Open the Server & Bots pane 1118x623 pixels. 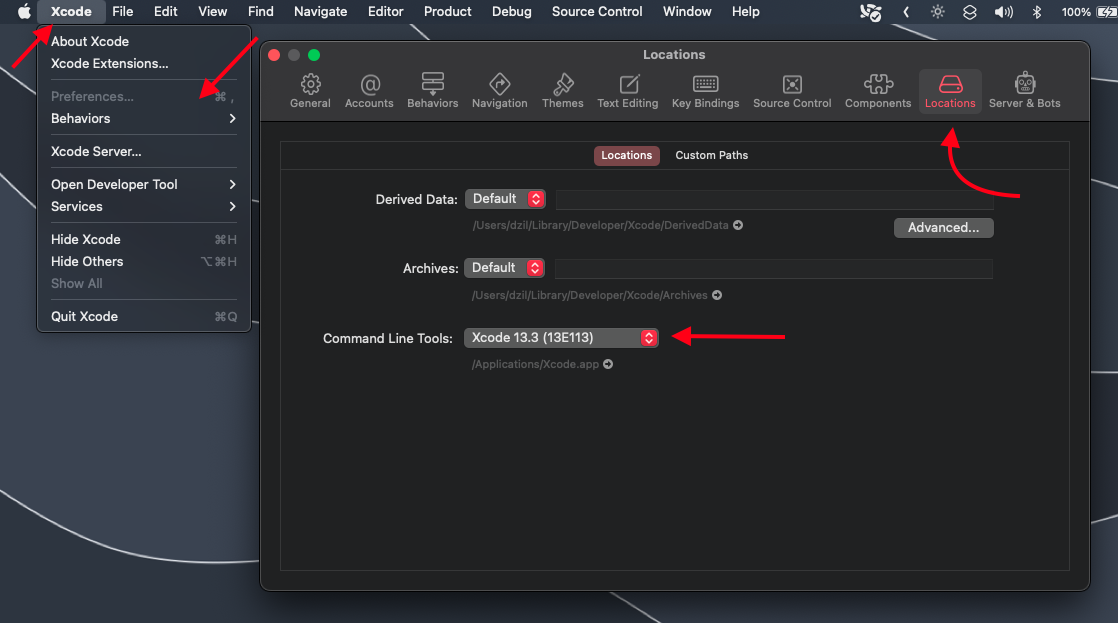tap(1024, 90)
